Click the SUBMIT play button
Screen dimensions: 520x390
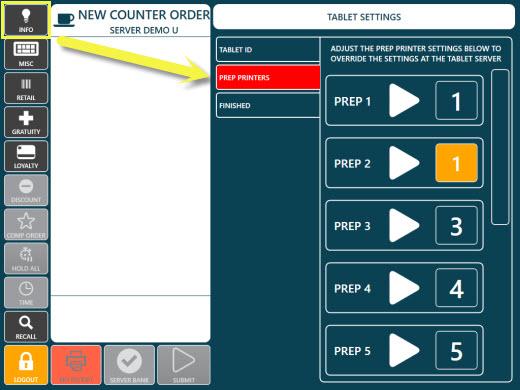[184, 365]
